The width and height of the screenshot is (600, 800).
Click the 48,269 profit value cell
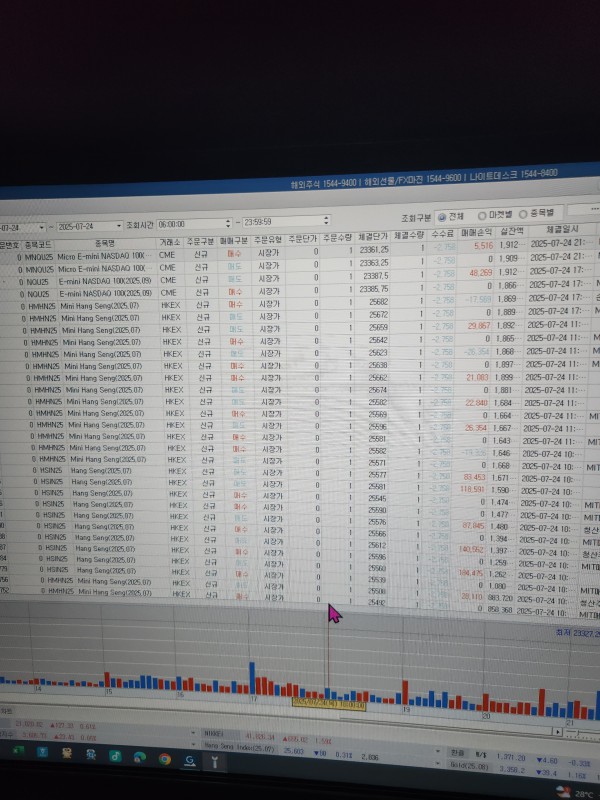pos(477,273)
